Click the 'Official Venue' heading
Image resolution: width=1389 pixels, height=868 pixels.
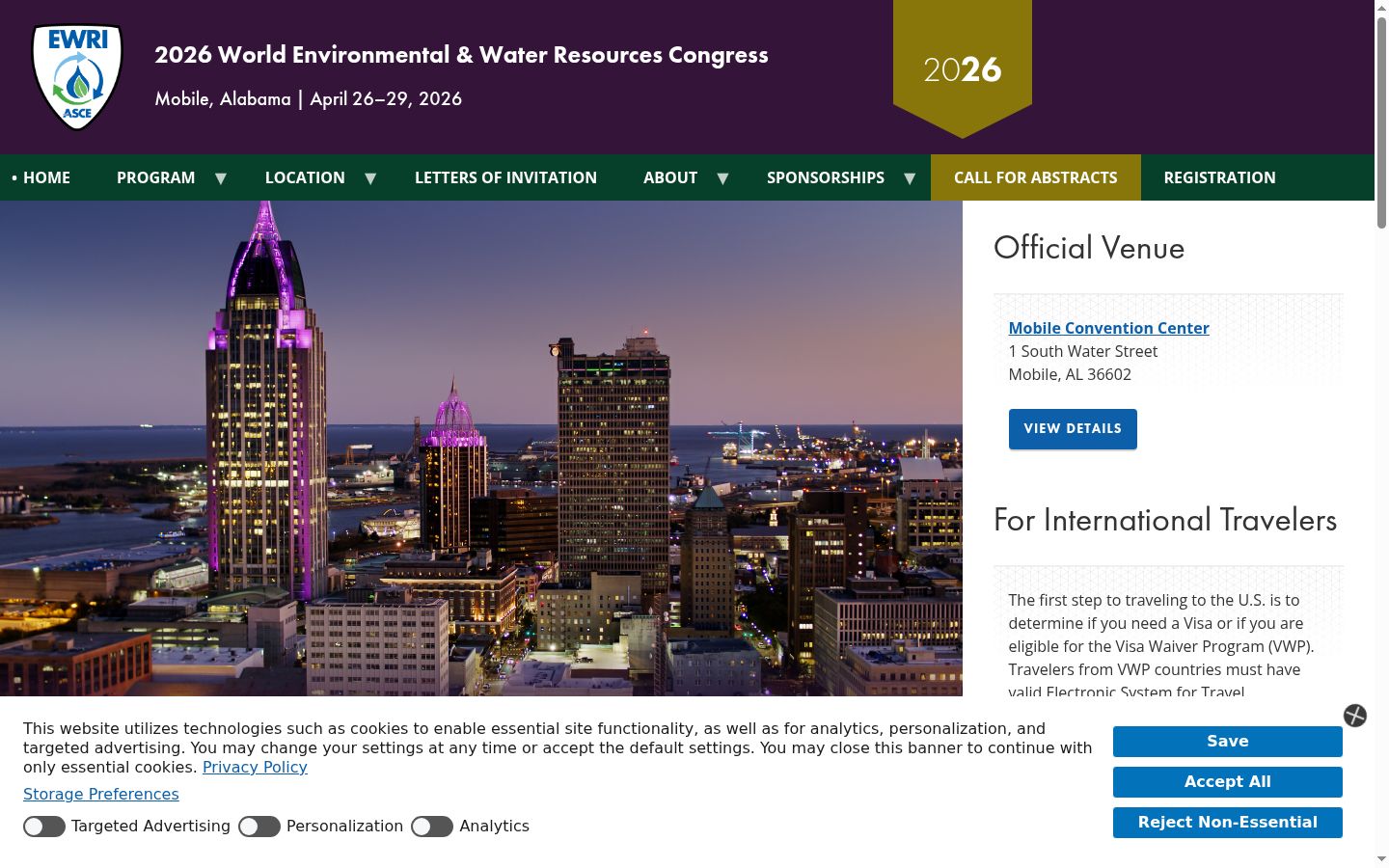1089,248
